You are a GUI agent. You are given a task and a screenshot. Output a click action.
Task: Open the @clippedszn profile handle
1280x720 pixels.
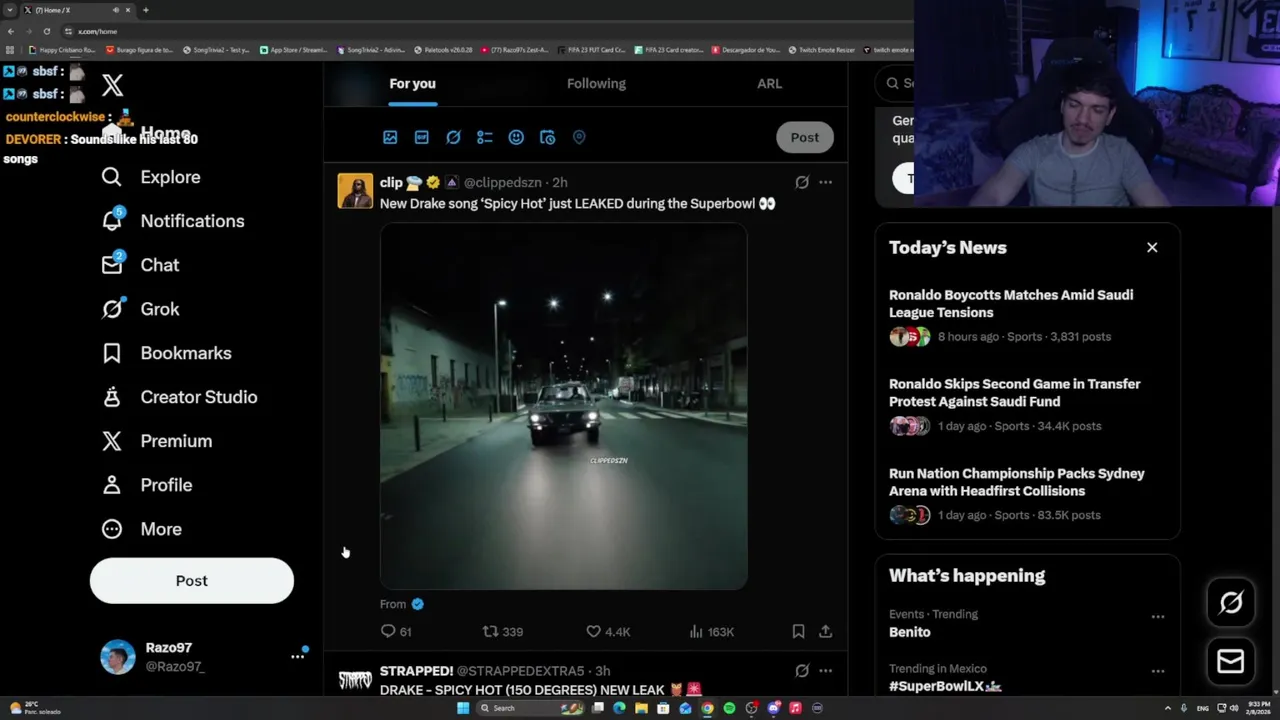tap(503, 182)
